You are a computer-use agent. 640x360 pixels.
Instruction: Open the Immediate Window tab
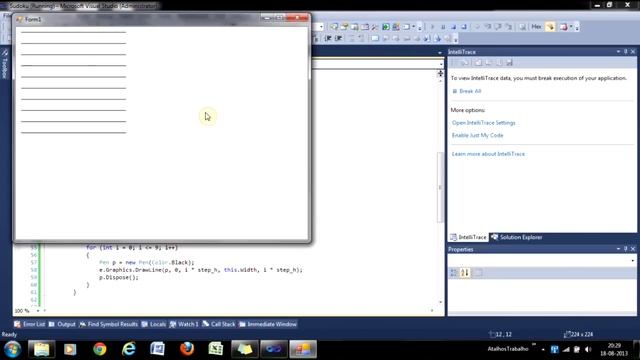pos(268,324)
